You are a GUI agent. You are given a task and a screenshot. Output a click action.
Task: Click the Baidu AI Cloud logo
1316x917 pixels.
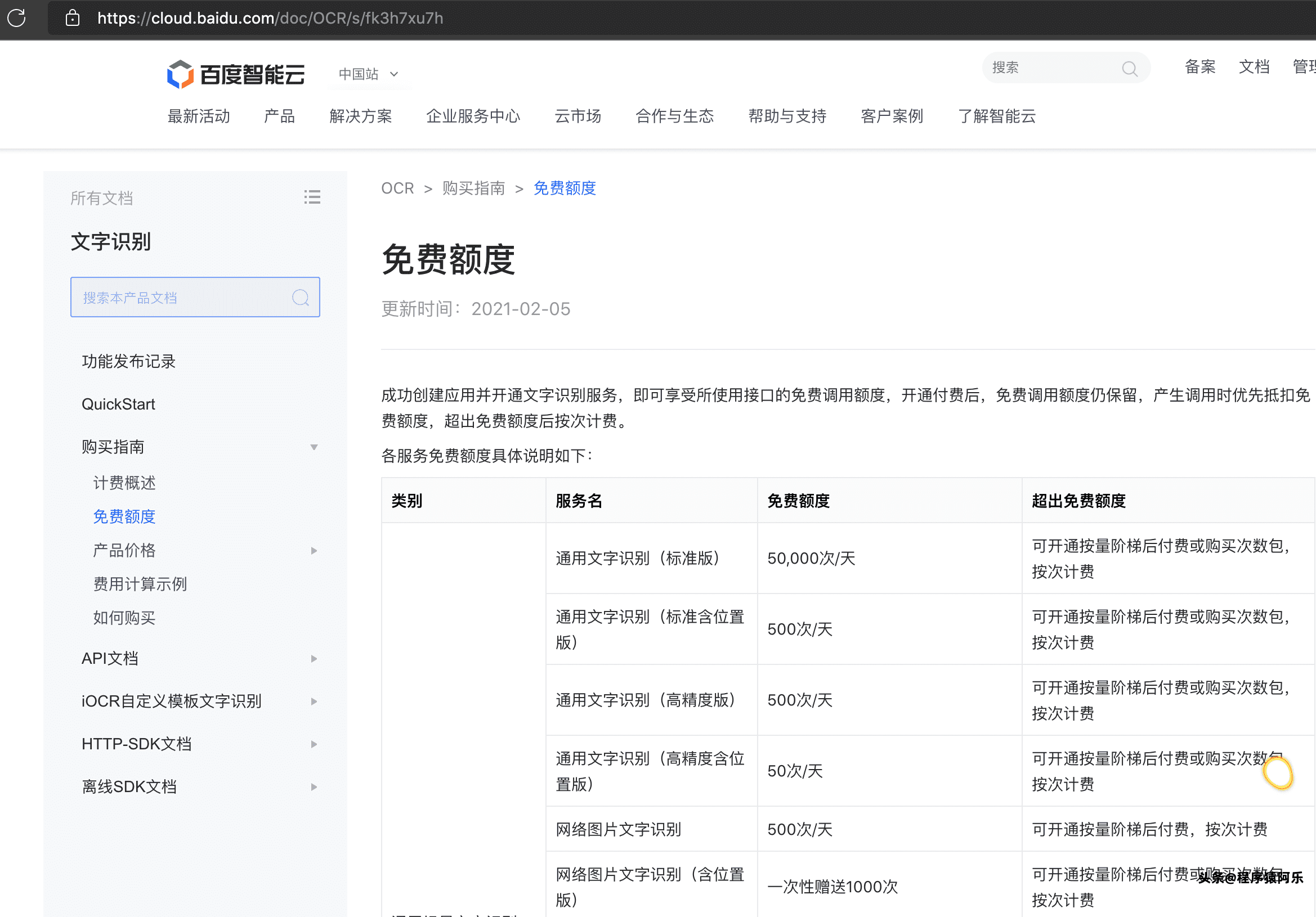(x=236, y=74)
